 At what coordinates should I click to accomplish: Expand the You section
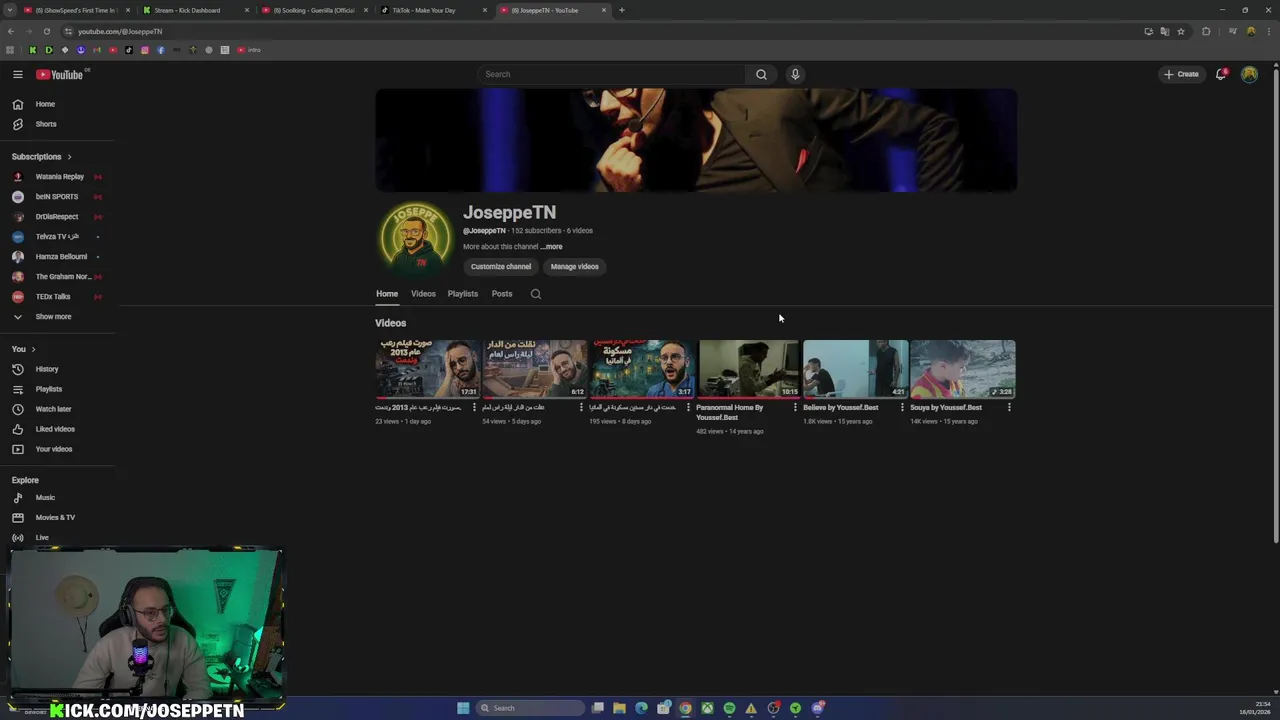pyautogui.click(x=23, y=349)
